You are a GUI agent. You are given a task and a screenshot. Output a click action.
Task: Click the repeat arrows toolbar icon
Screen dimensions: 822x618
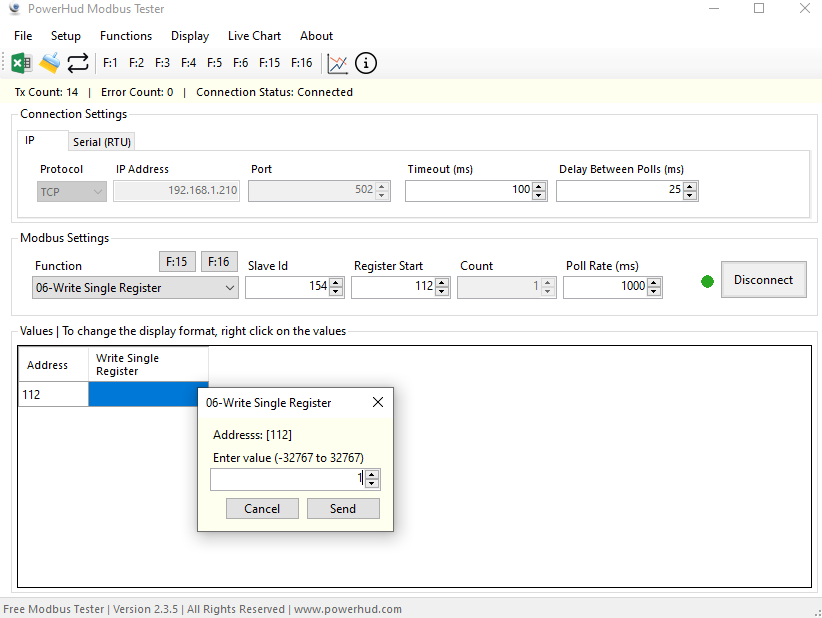coord(78,63)
